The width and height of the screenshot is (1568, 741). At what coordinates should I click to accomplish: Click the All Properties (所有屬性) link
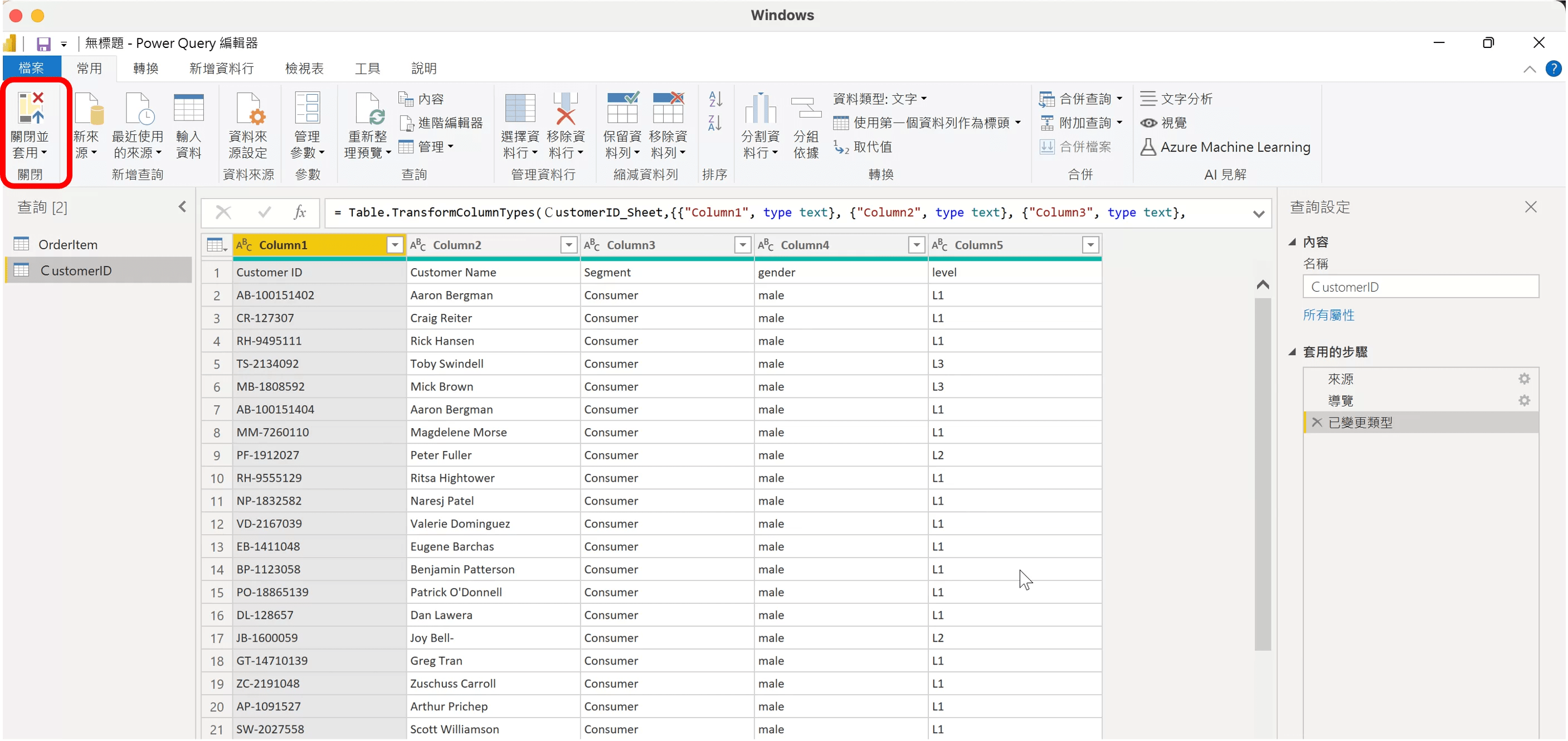click(1328, 315)
